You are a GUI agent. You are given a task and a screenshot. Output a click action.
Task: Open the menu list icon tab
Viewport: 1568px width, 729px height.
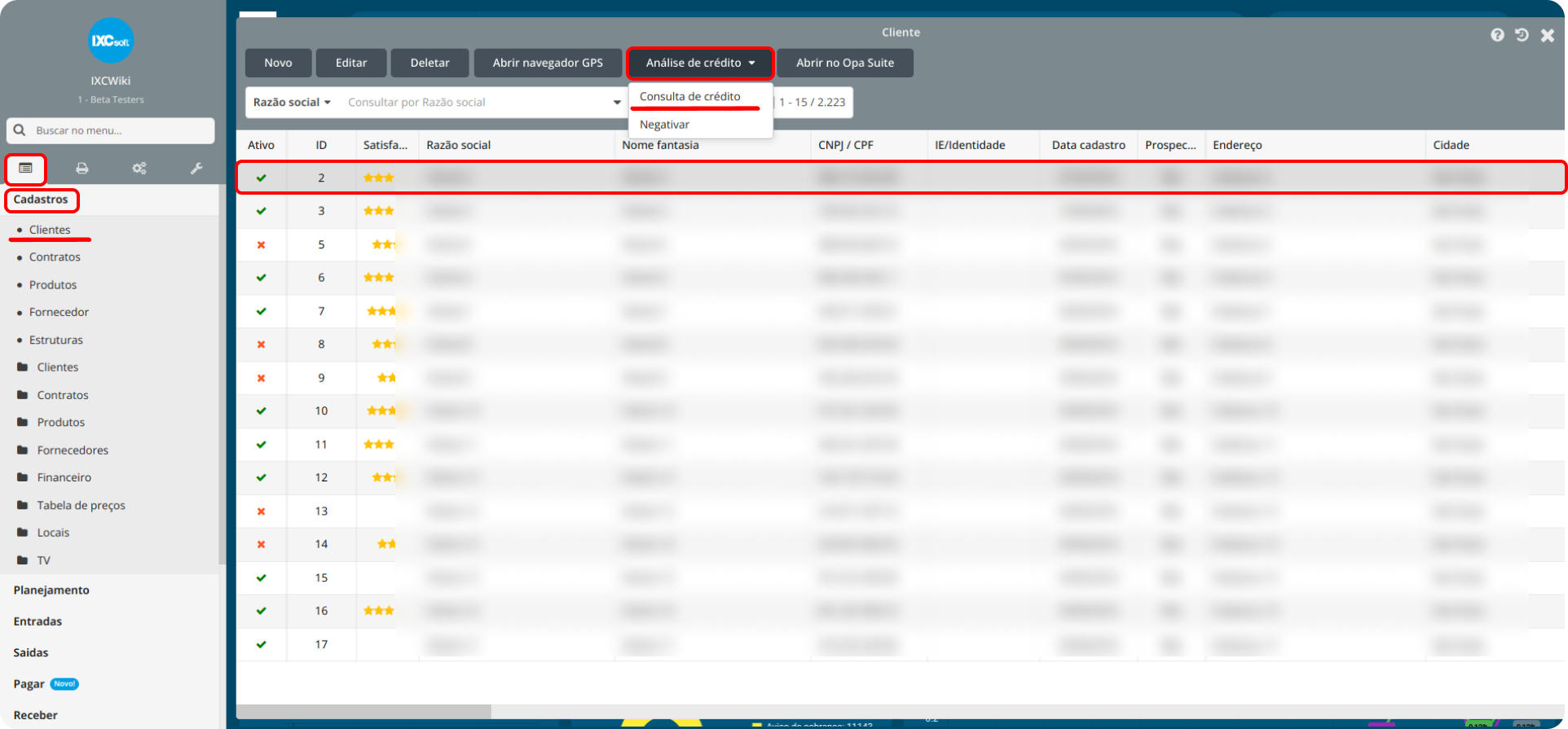click(x=25, y=168)
